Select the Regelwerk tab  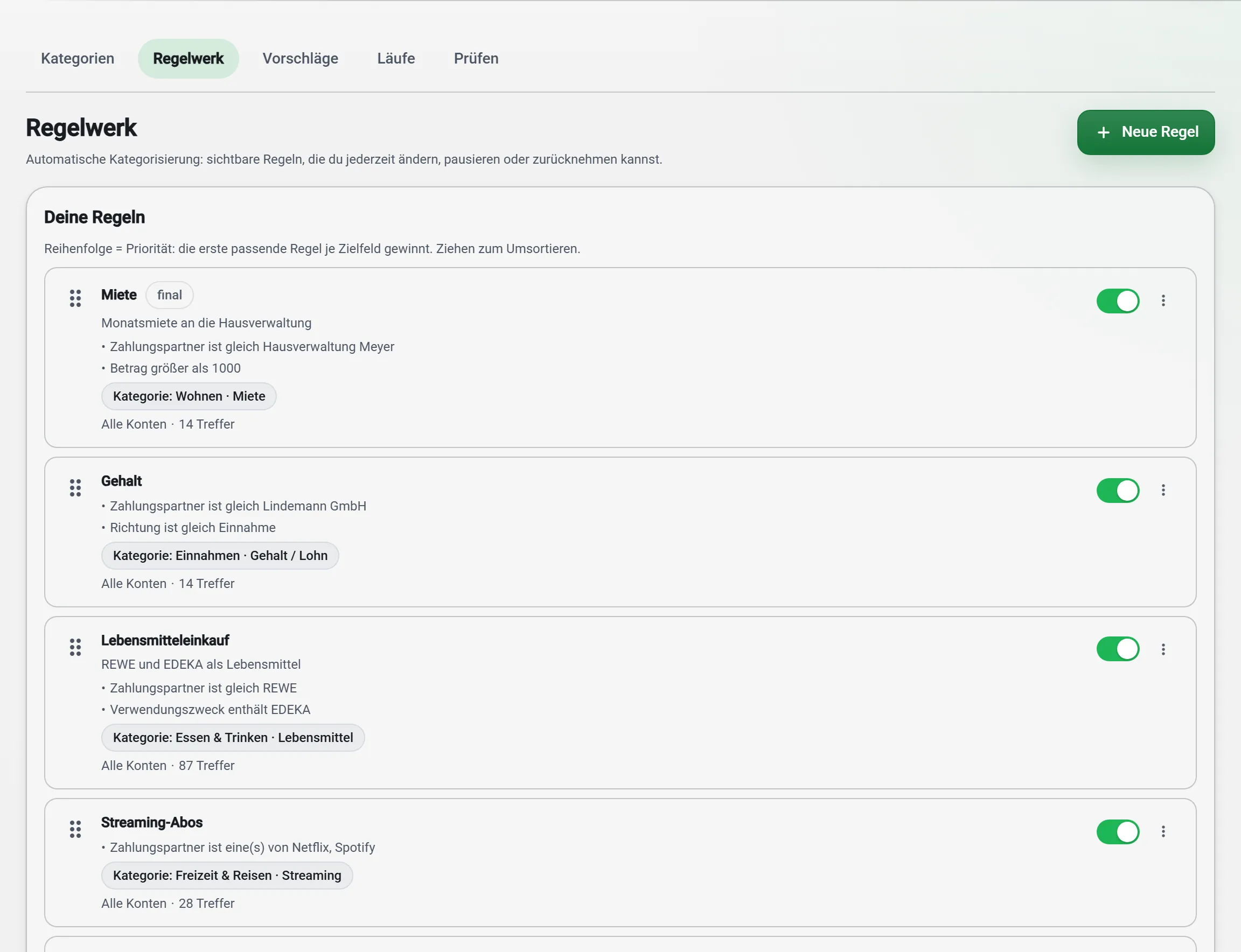(x=188, y=58)
